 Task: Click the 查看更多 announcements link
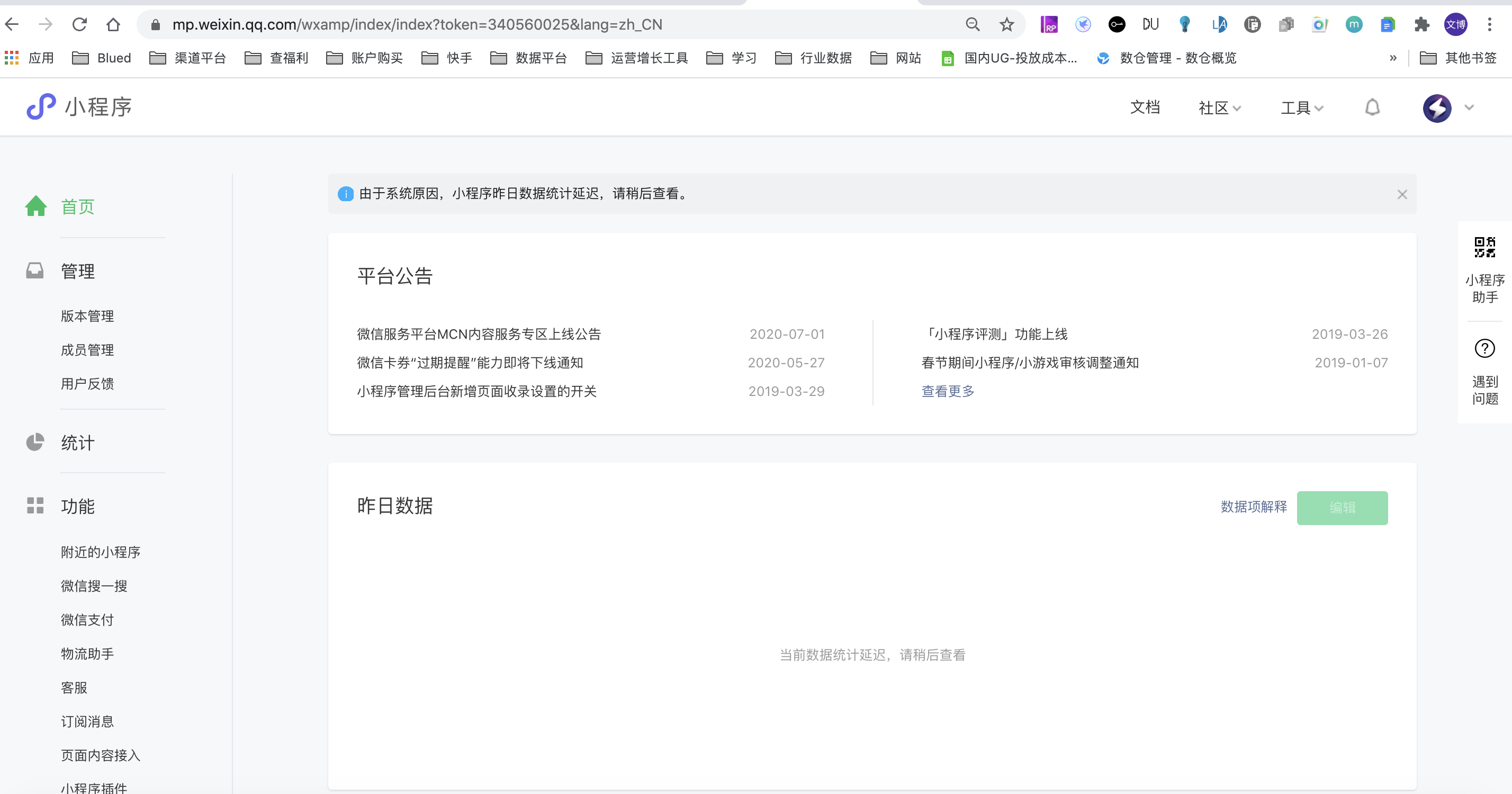[x=947, y=391]
